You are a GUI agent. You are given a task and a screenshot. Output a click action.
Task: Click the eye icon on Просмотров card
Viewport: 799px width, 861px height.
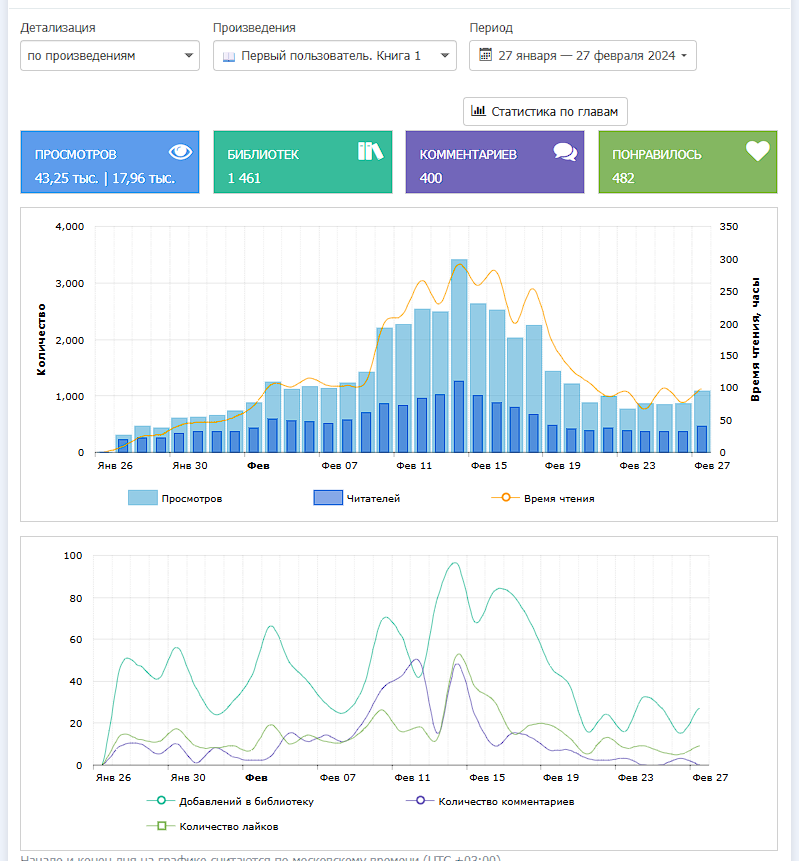point(180,152)
